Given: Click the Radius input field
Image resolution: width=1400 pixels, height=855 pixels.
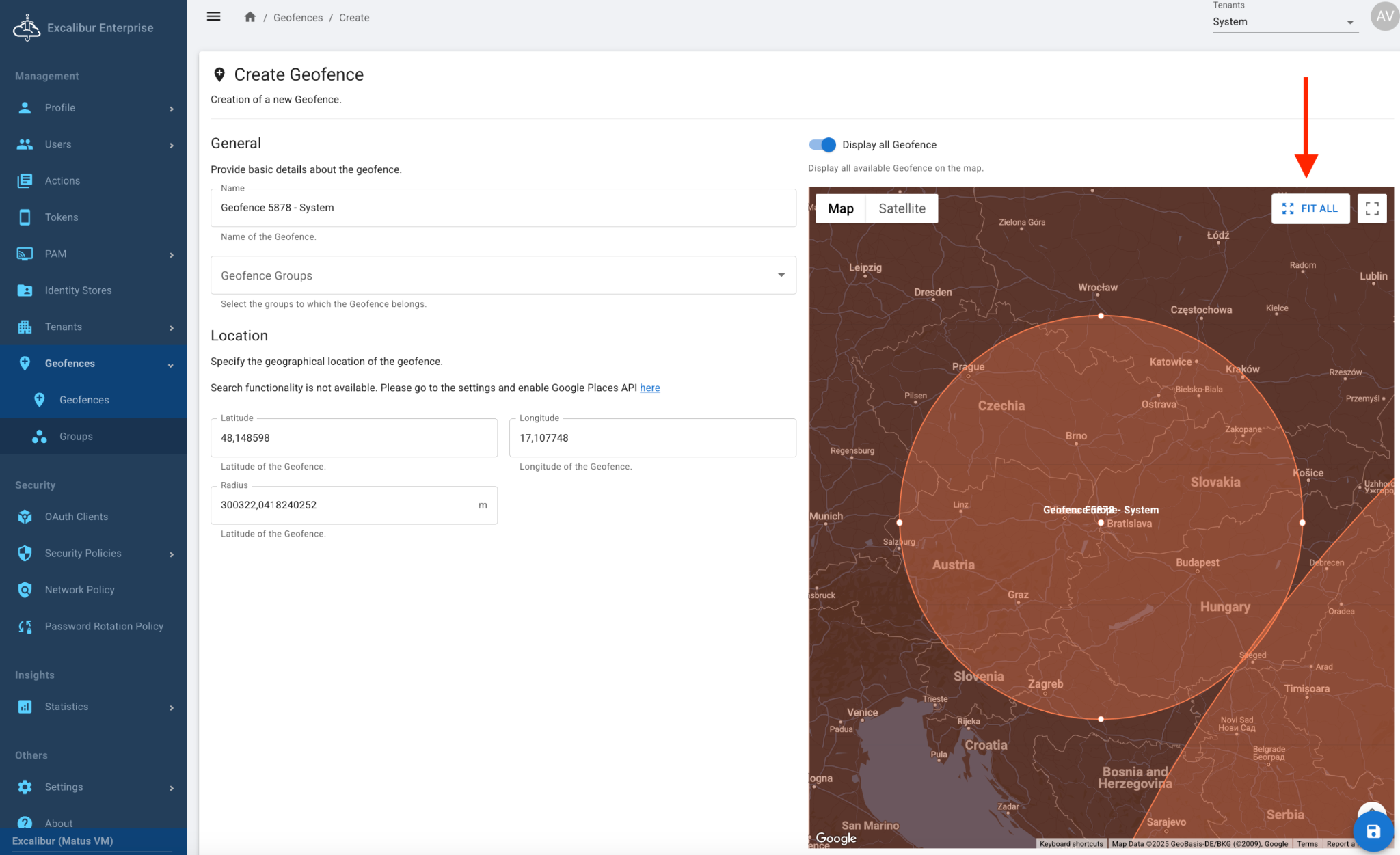Looking at the screenshot, I should pos(353,505).
